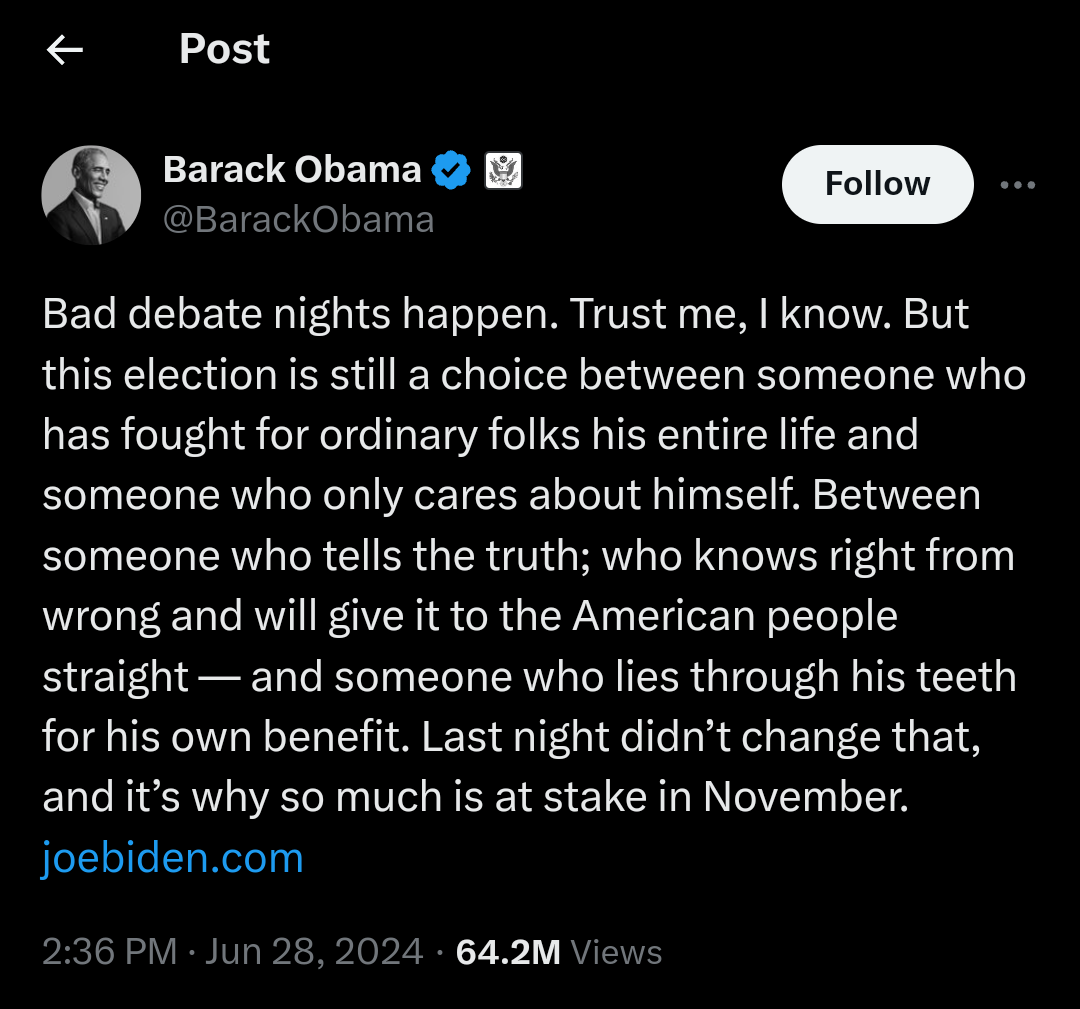Click the blue verified checkmark badge
The image size is (1080, 1009).
coord(451,171)
